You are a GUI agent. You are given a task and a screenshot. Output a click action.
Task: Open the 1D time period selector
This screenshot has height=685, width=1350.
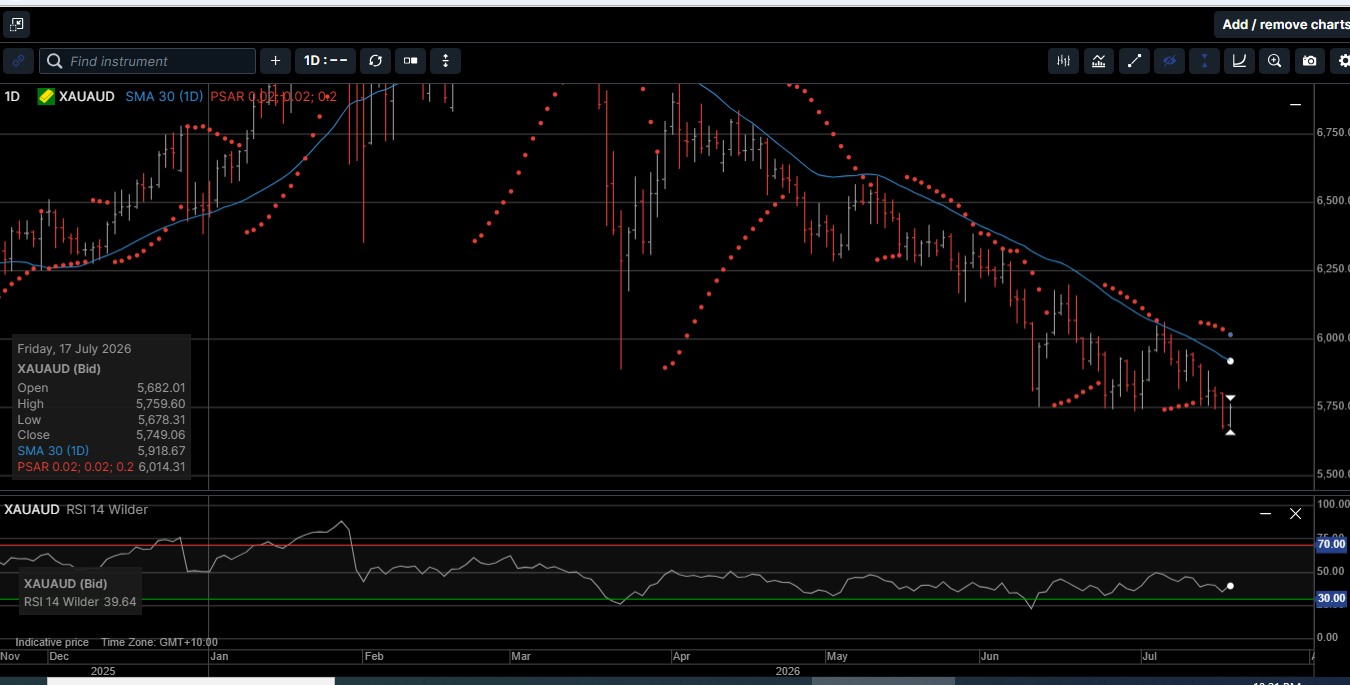325,61
